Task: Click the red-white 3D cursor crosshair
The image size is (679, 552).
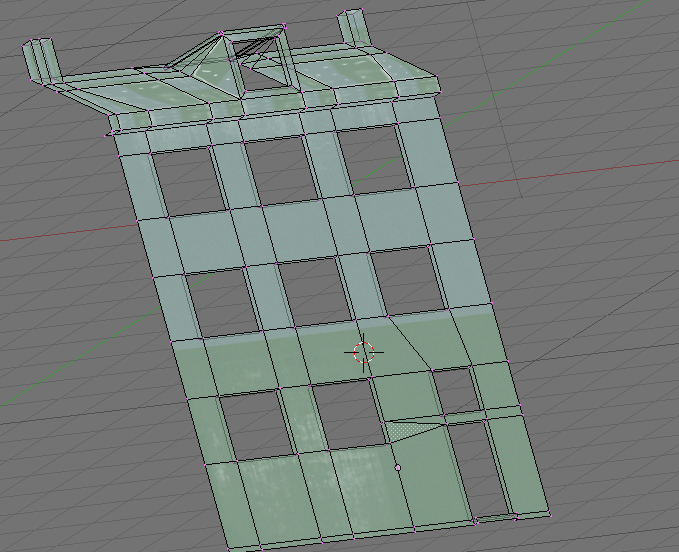Action: point(364,352)
